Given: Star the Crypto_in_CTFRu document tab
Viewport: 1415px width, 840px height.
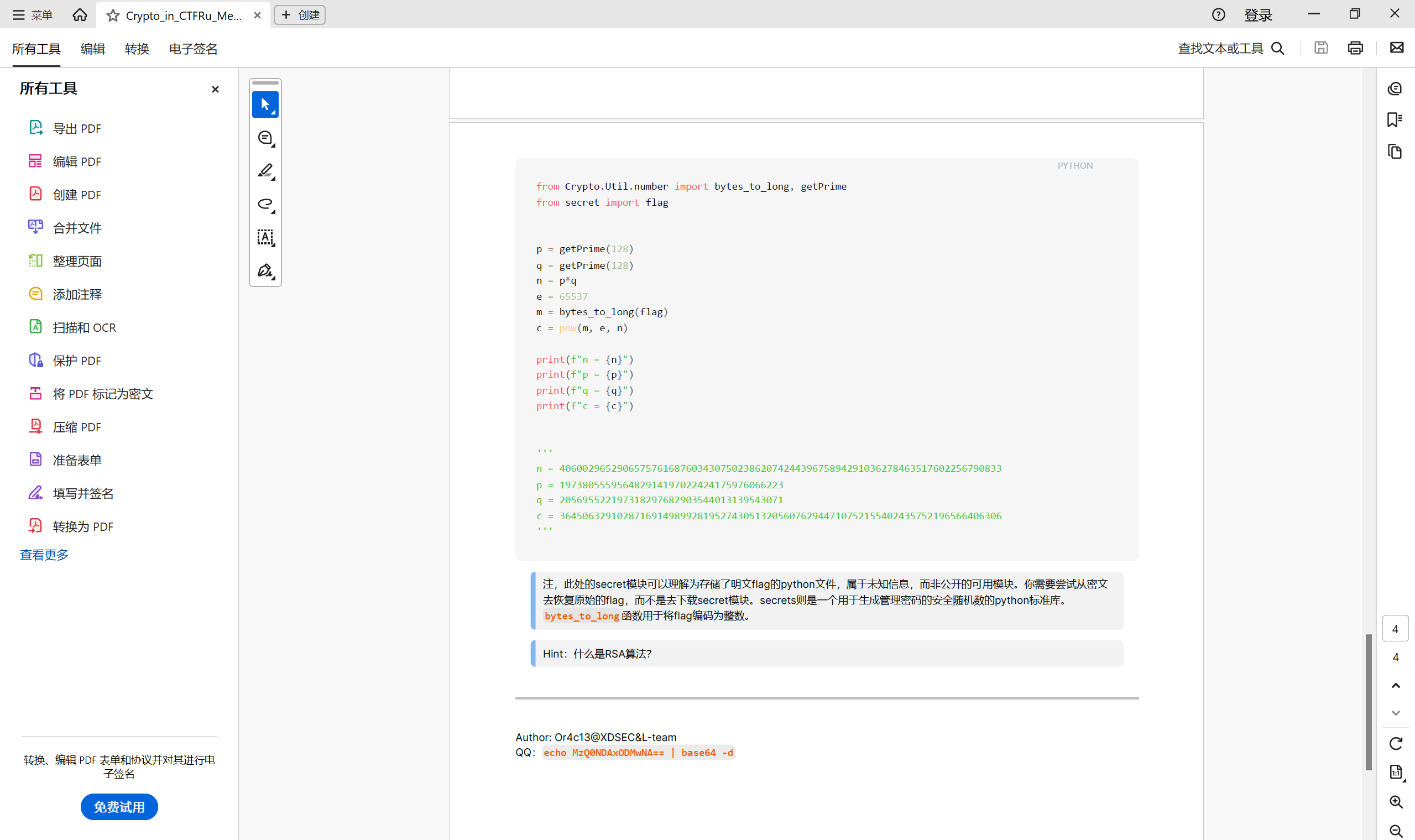Looking at the screenshot, I should [113, 15].
